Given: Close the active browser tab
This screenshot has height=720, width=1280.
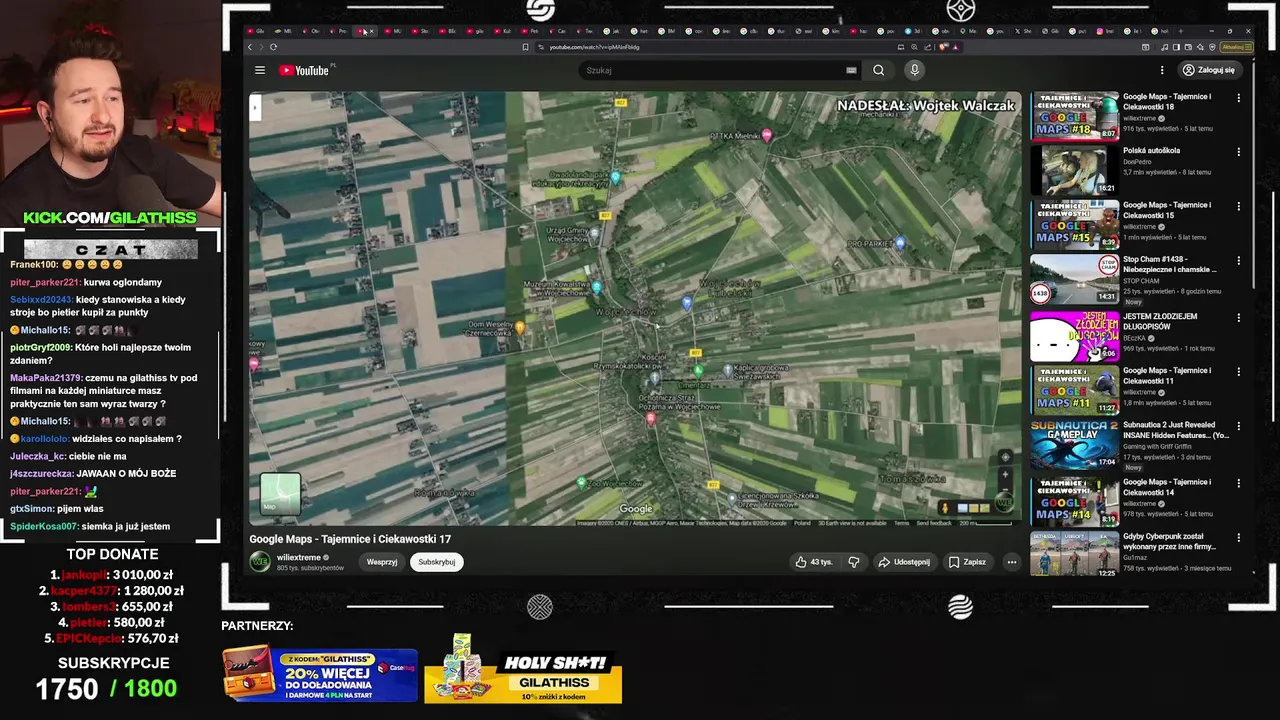Looking at the screenshot, I should (371, 31).
